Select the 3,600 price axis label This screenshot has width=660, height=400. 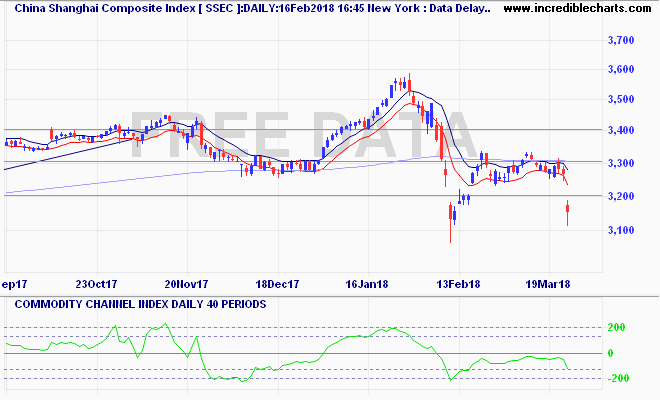[x=622, y=69]
